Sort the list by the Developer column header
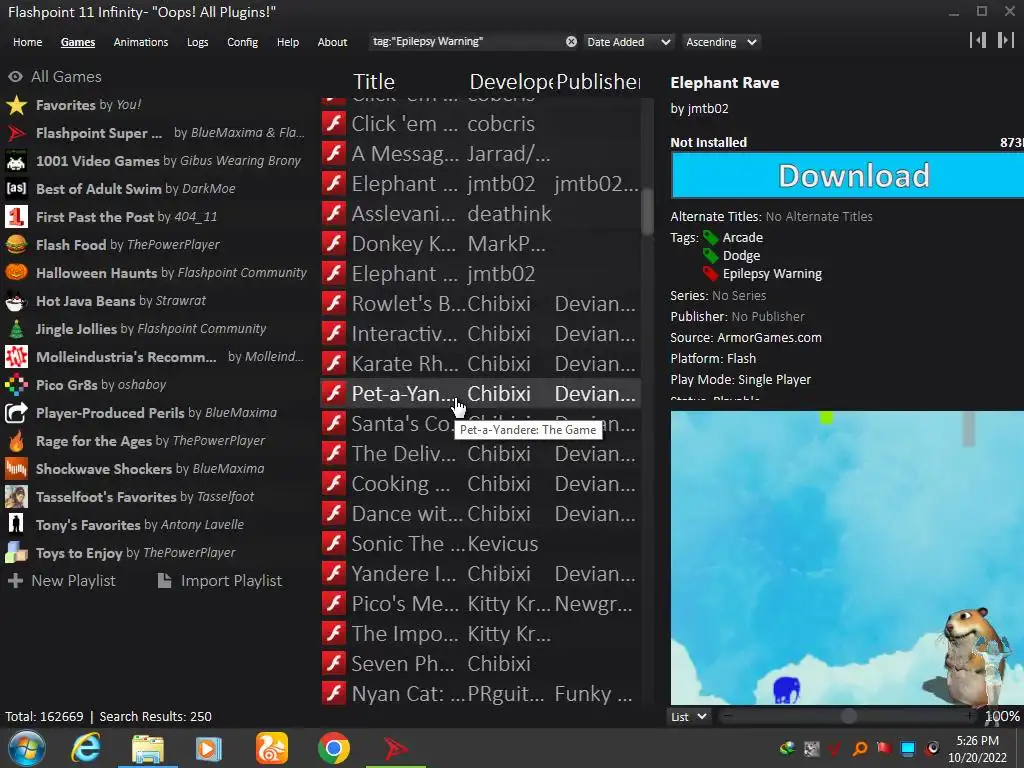 pyautogui.click(x=511, y=82)
